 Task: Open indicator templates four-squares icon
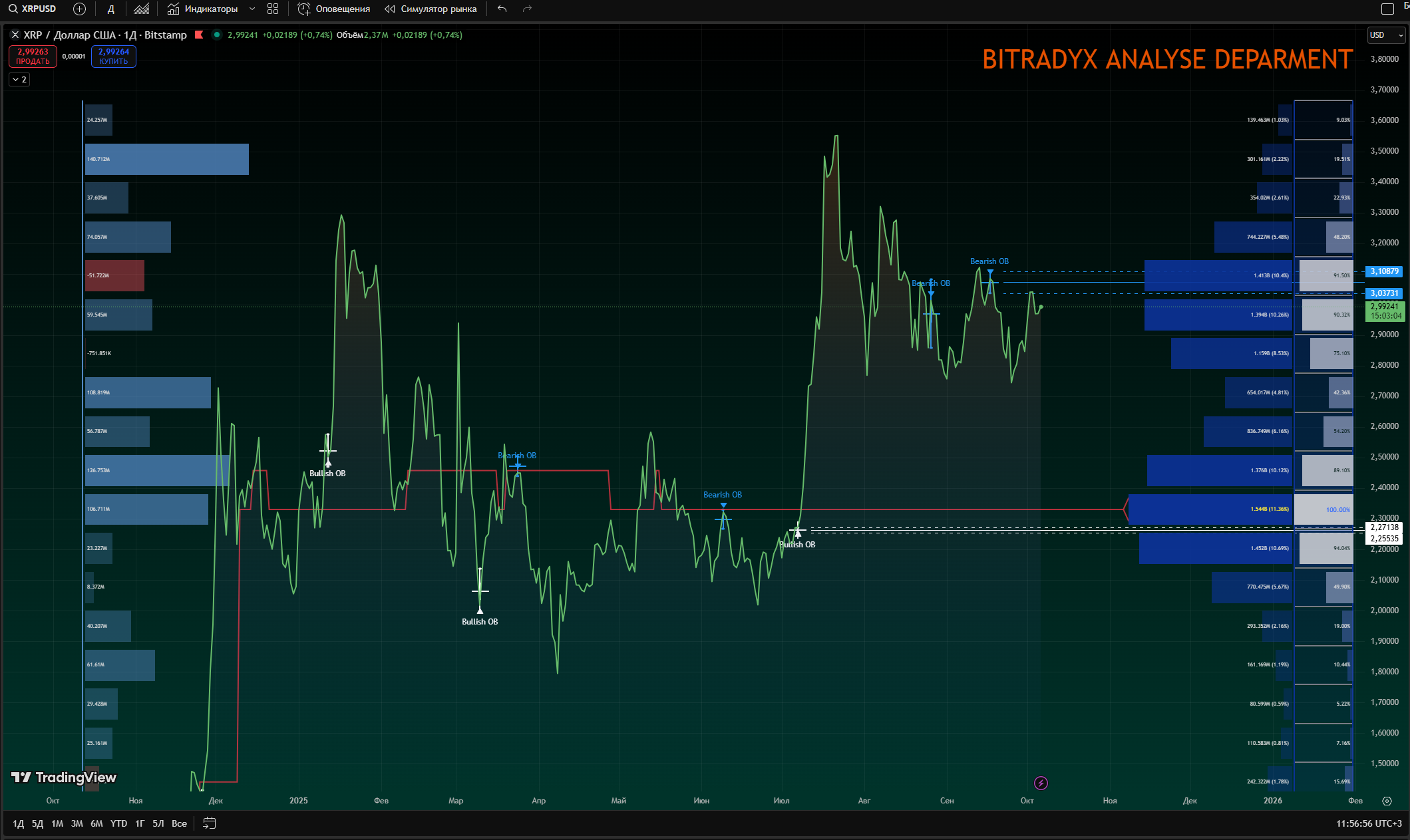click(x=273, y=9)
